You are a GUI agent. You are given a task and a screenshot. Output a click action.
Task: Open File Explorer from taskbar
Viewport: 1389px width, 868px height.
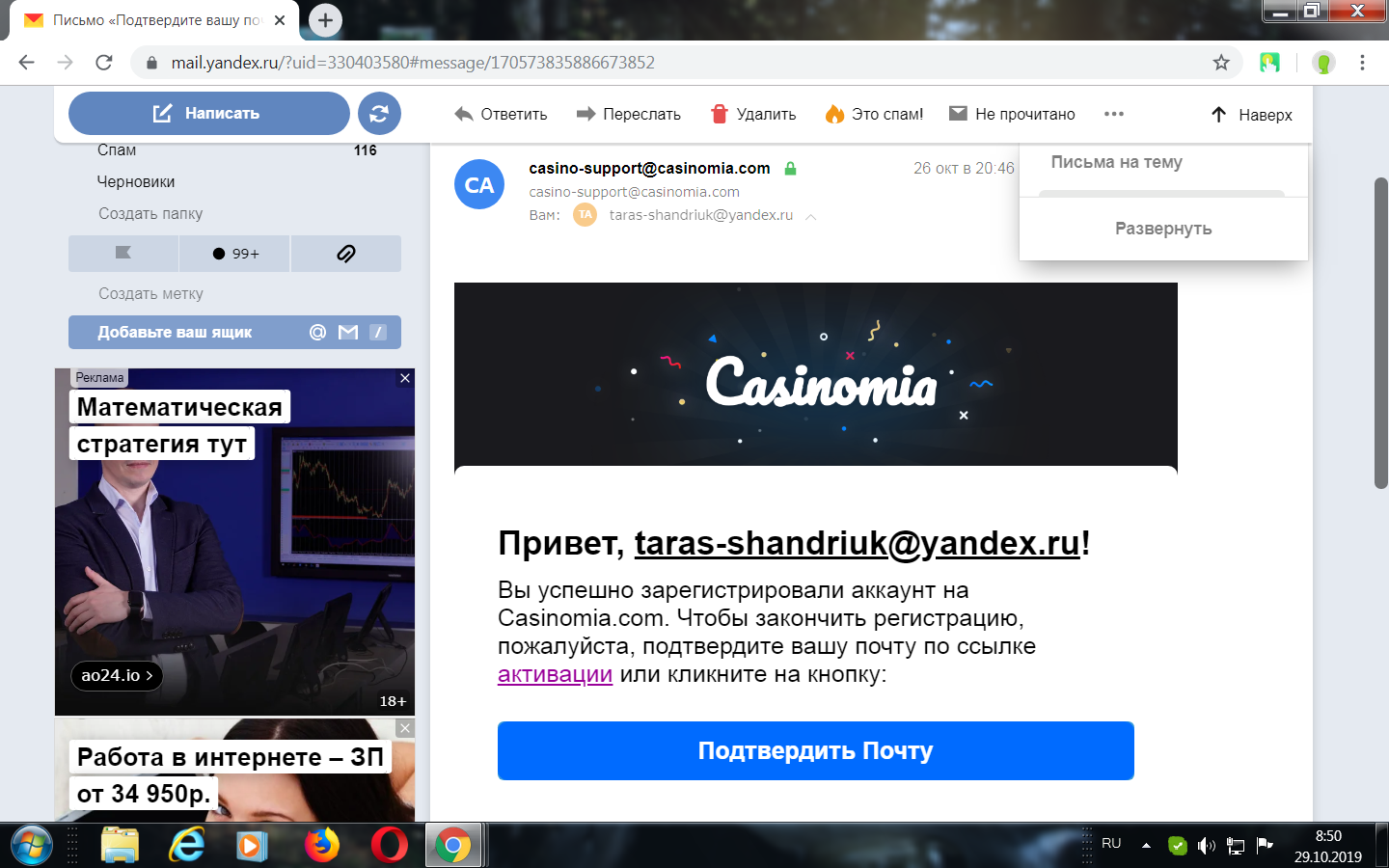click(121, 846)
